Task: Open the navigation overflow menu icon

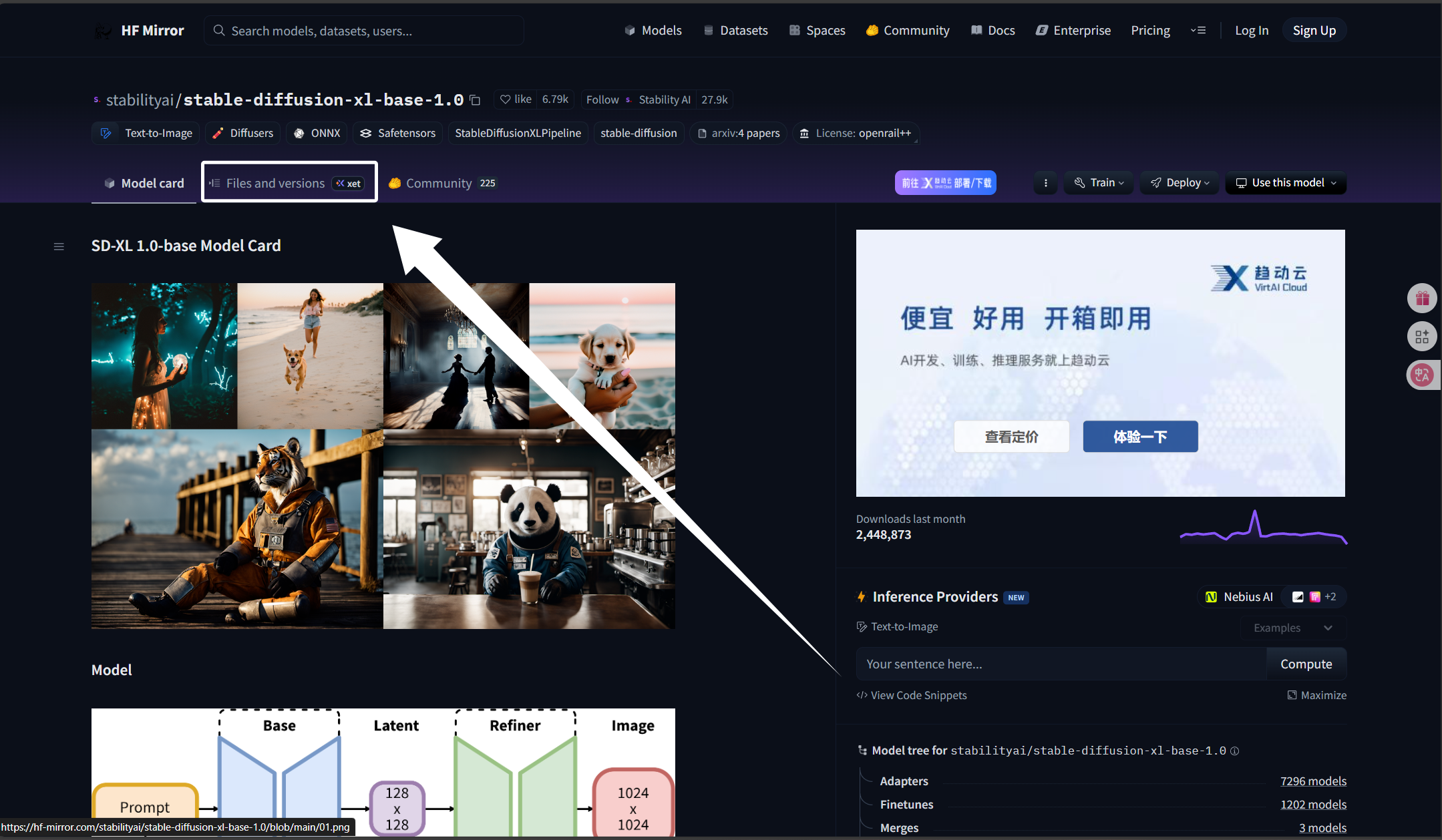Action: 1198,30
